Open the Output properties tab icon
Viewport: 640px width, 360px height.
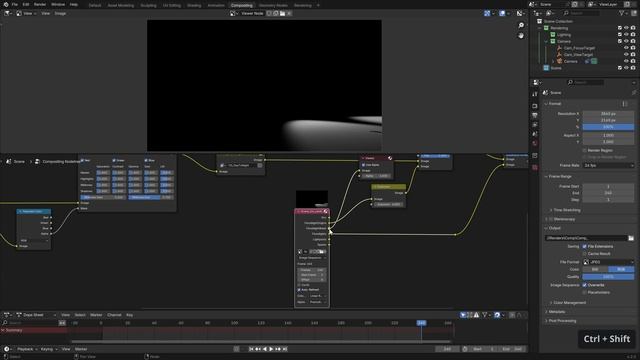[535, 116]
